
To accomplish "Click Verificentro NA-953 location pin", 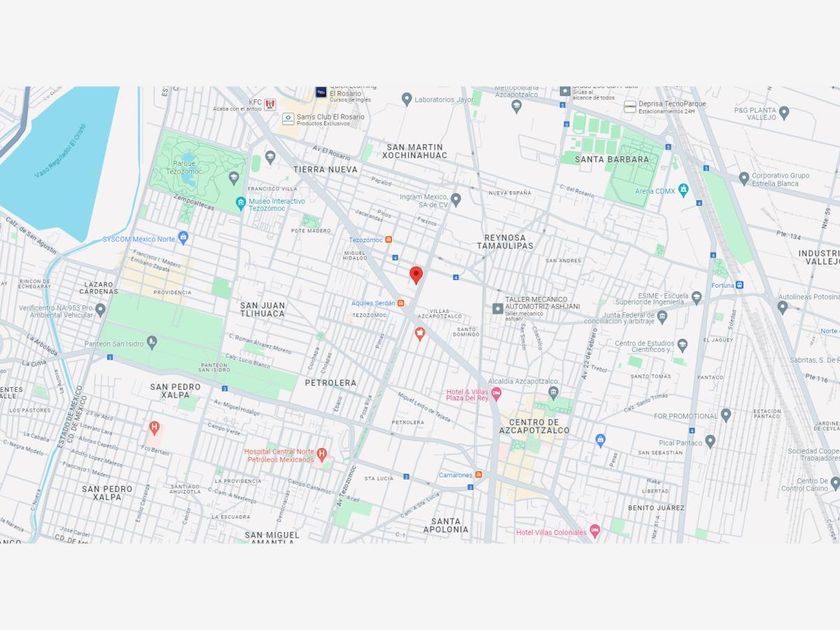I will click(x=100, y=310).
